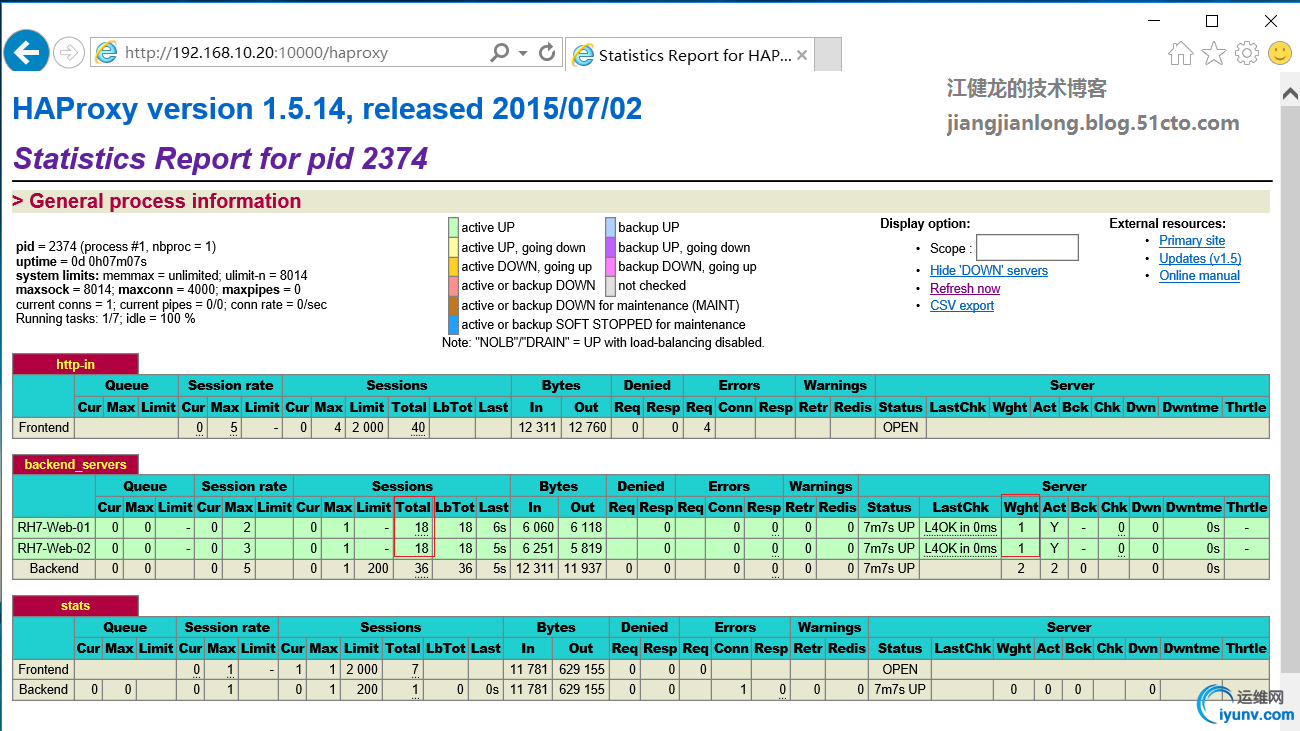Click the vertical scrollbar up arrow
1300x731 pixels.
coord(1289,93)
